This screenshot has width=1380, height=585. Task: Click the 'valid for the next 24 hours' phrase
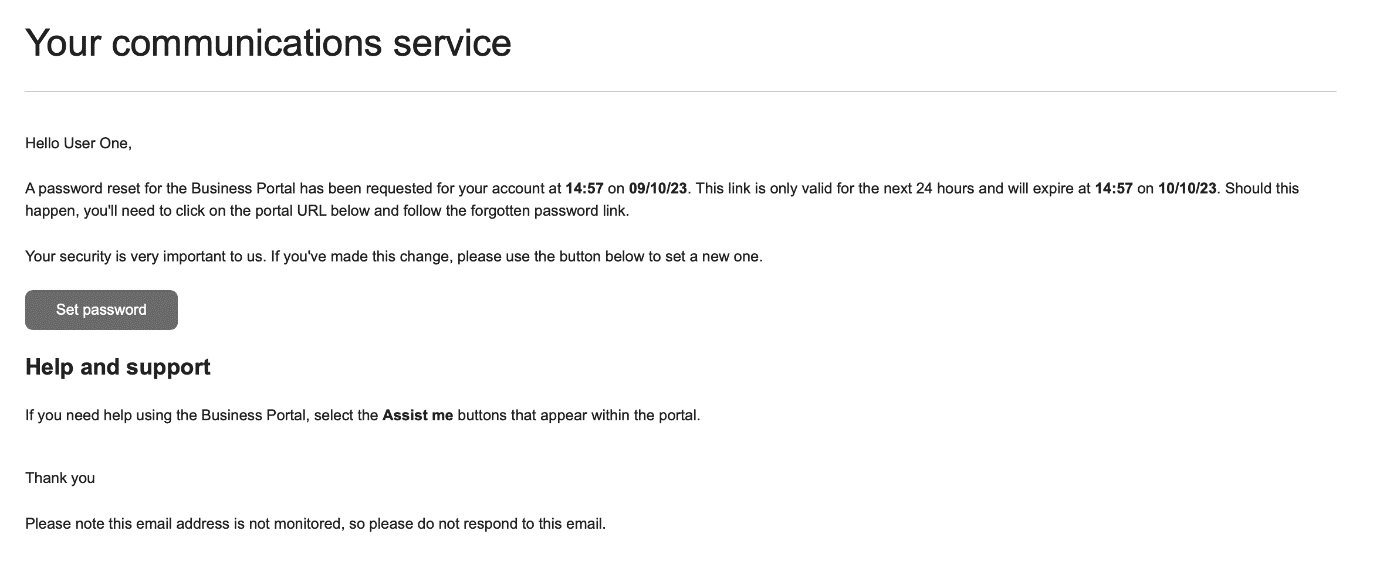(x=888, y=188)
